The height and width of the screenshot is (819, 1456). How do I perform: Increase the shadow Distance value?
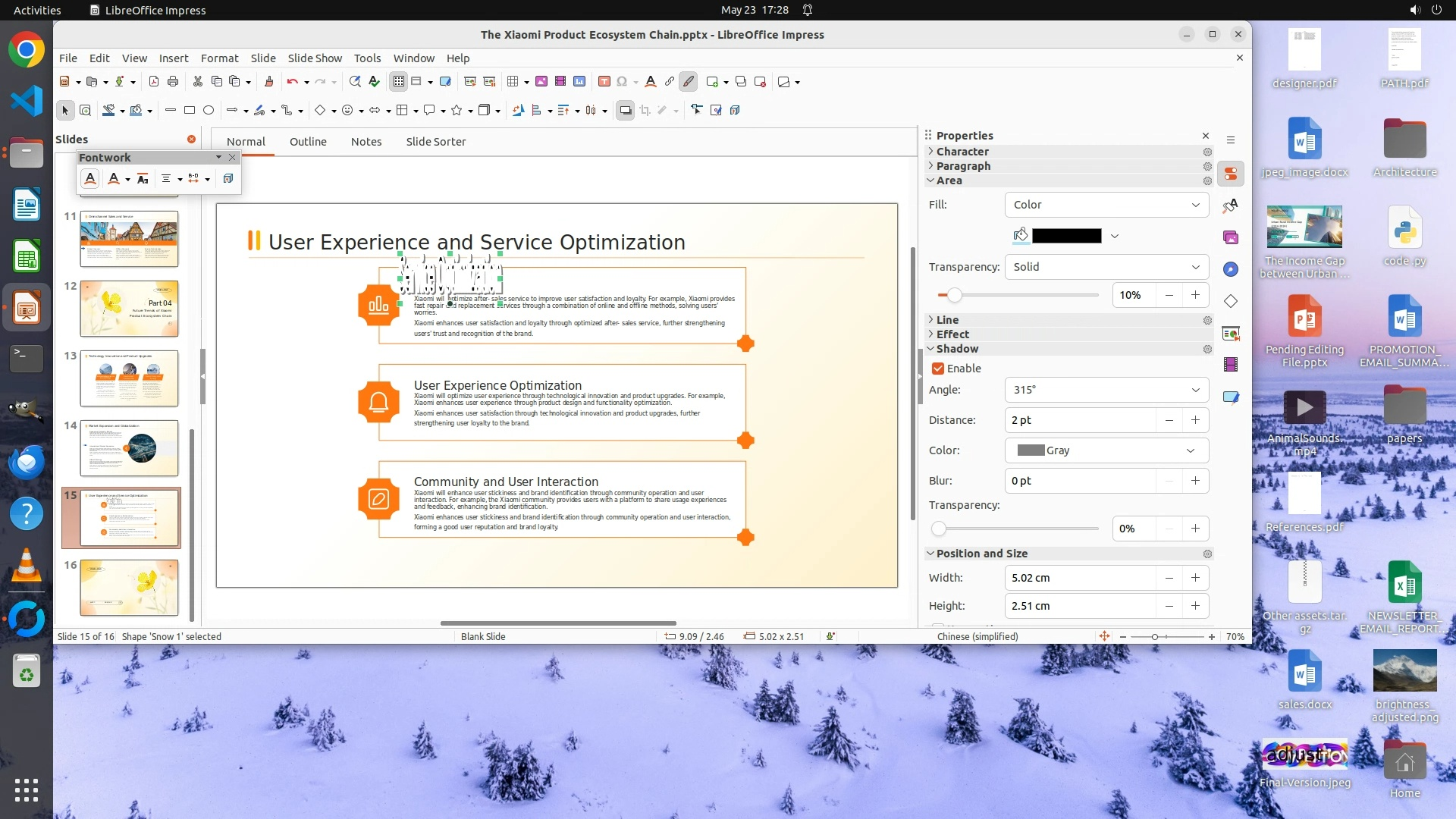1195,420
